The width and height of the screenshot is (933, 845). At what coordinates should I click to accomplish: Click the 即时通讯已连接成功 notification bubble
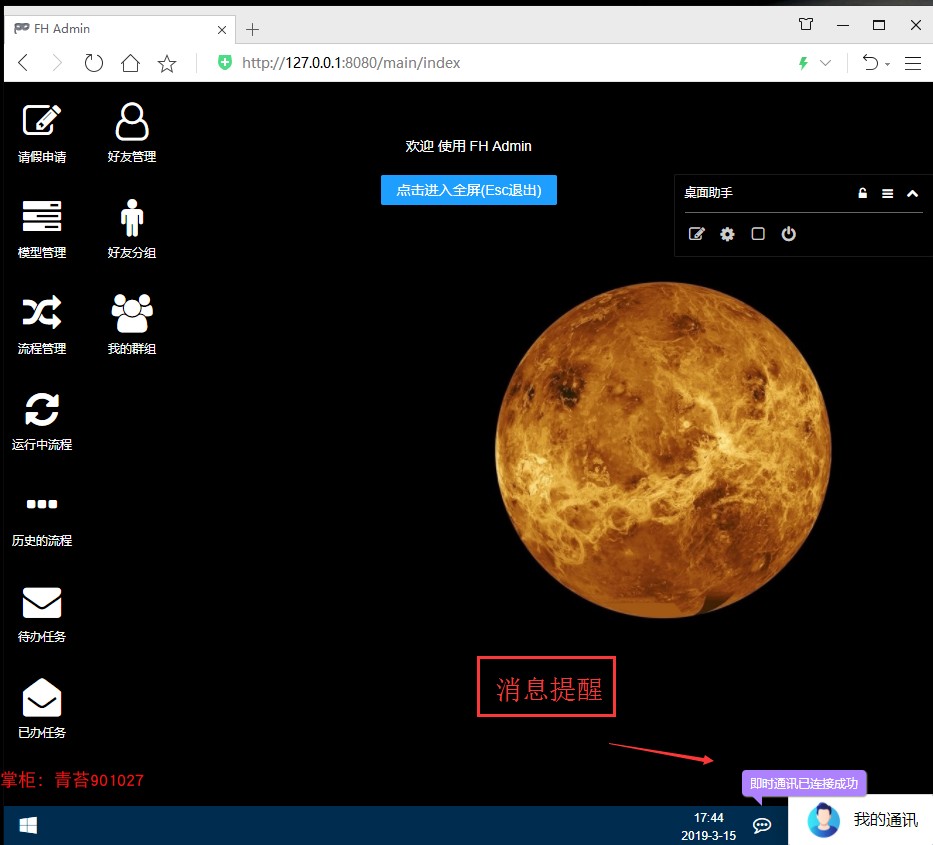tap(804, 783)
